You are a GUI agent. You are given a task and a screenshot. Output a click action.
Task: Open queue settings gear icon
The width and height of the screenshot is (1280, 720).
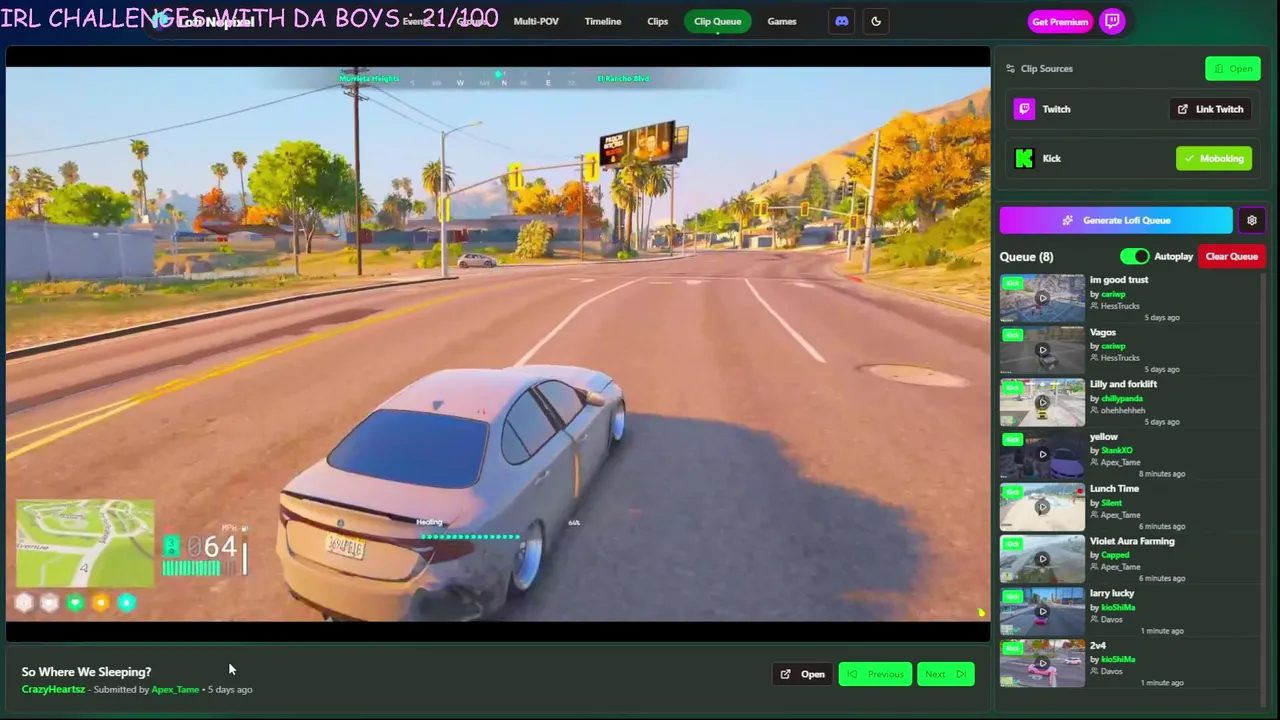pyautogui.click(x=1251, y=220)
